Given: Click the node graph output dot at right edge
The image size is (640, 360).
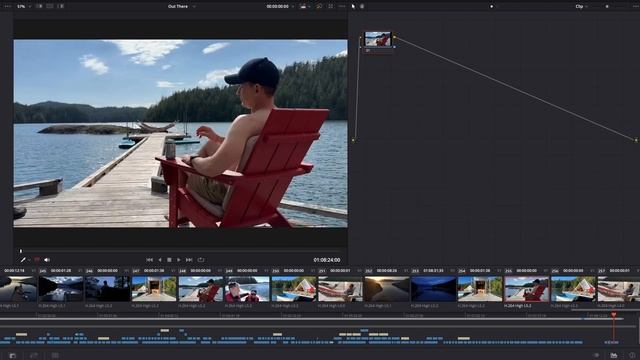Looking at the screenshot, I should [x=636, y=140].
